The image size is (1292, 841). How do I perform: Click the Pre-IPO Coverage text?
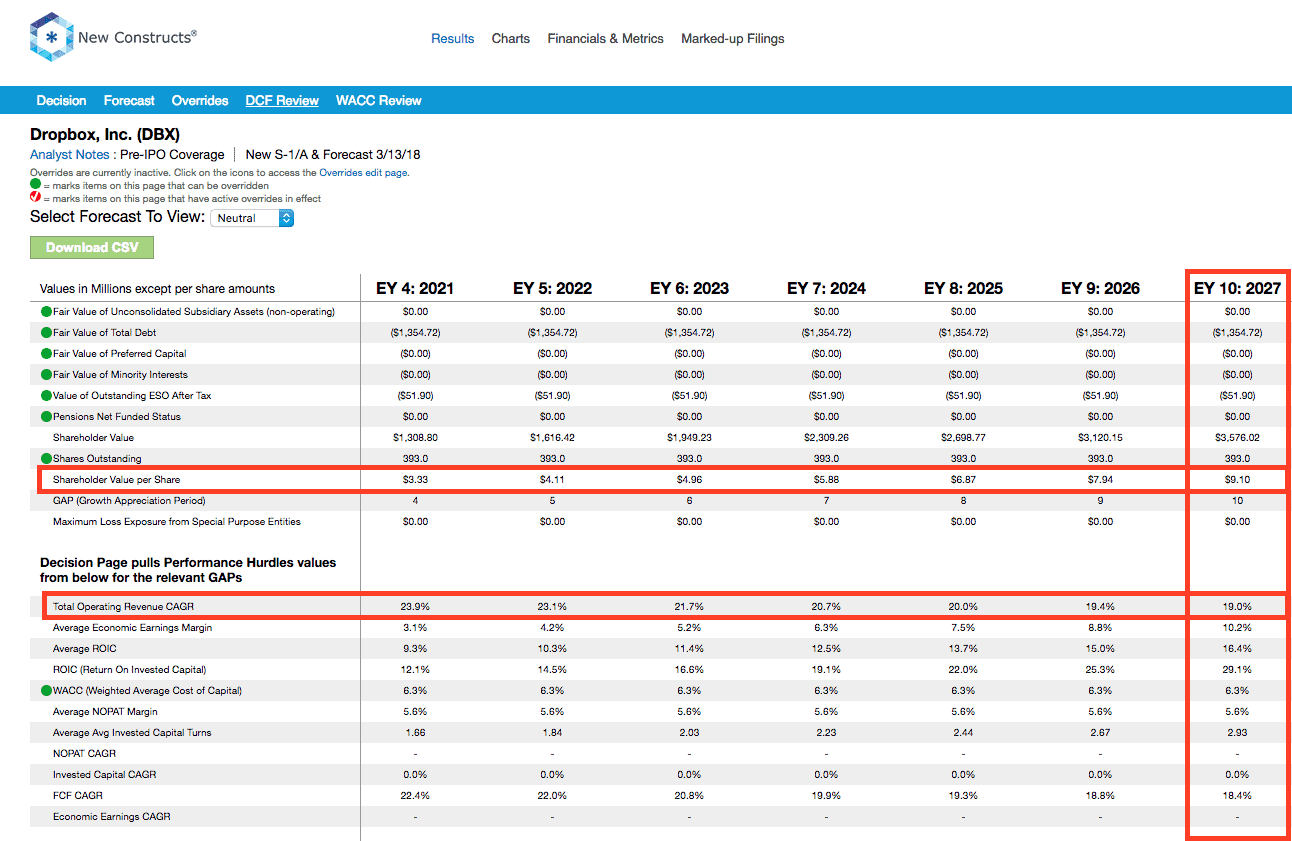point(172,155)
